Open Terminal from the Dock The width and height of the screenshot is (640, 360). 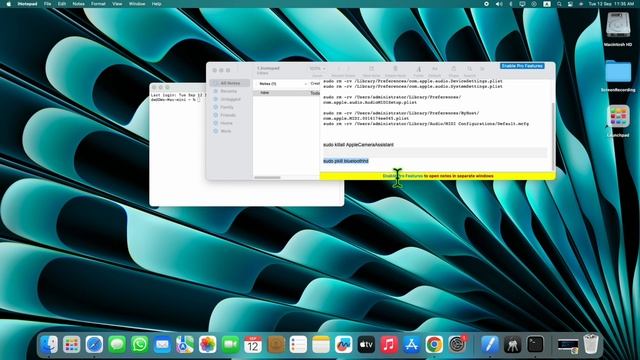[x=535, y=344]
